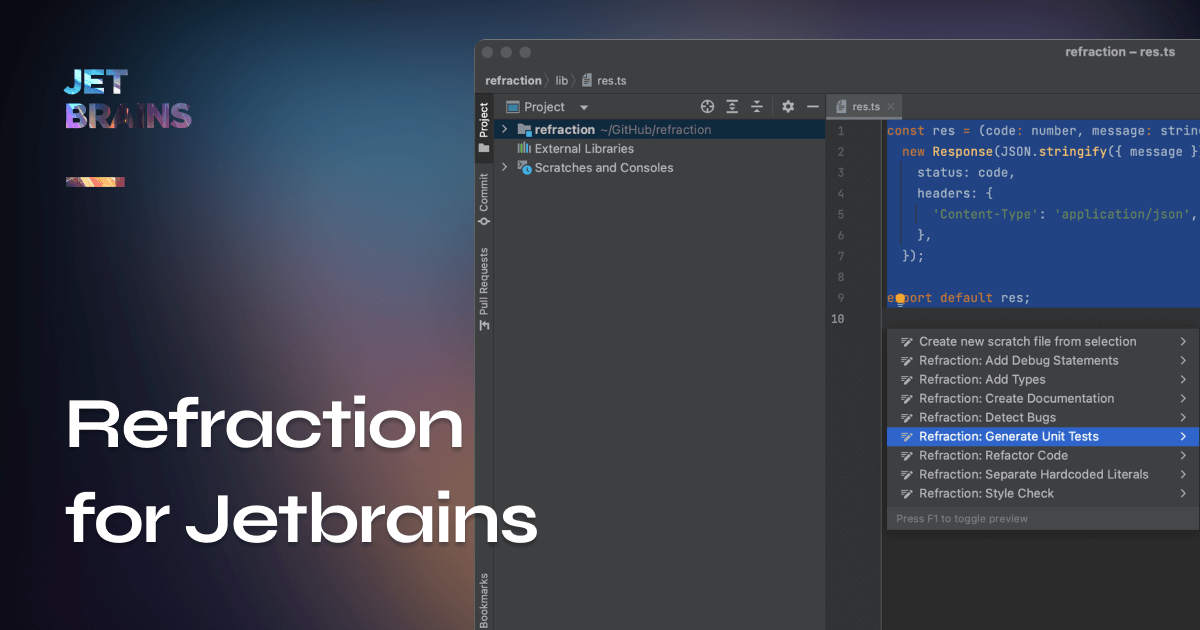Click the External Libraries icon

(524, 148)
